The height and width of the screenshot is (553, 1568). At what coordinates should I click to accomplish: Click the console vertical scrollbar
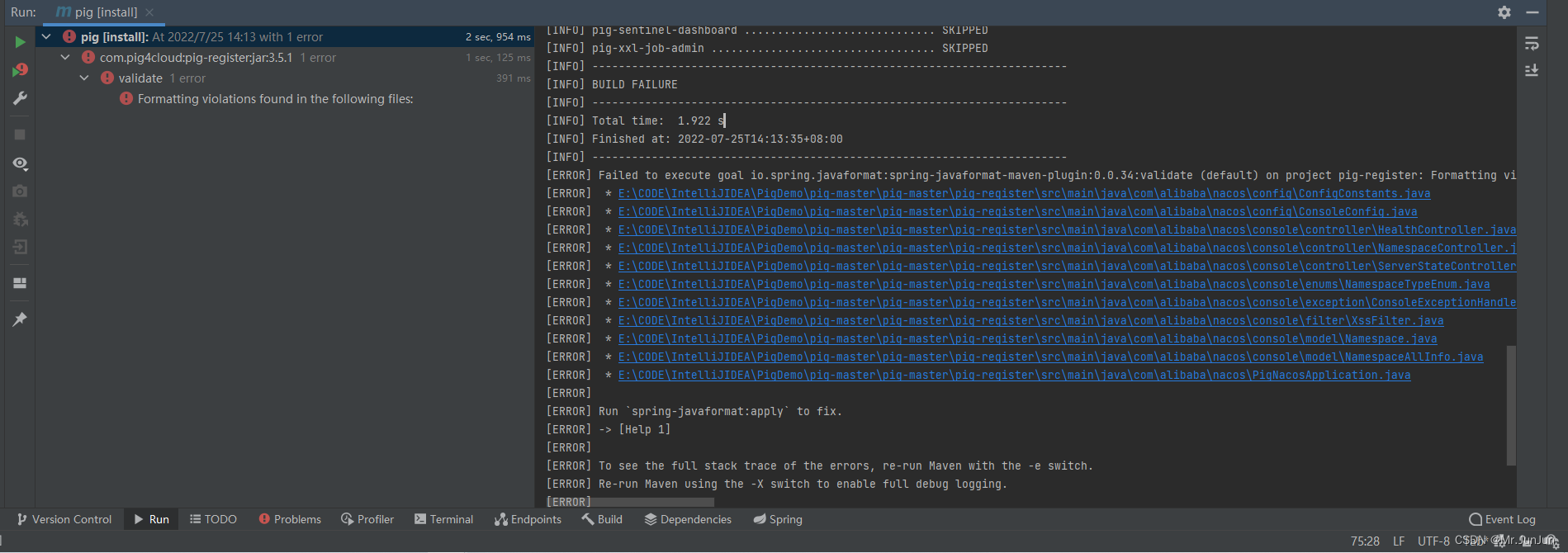tap(1511, 405)
